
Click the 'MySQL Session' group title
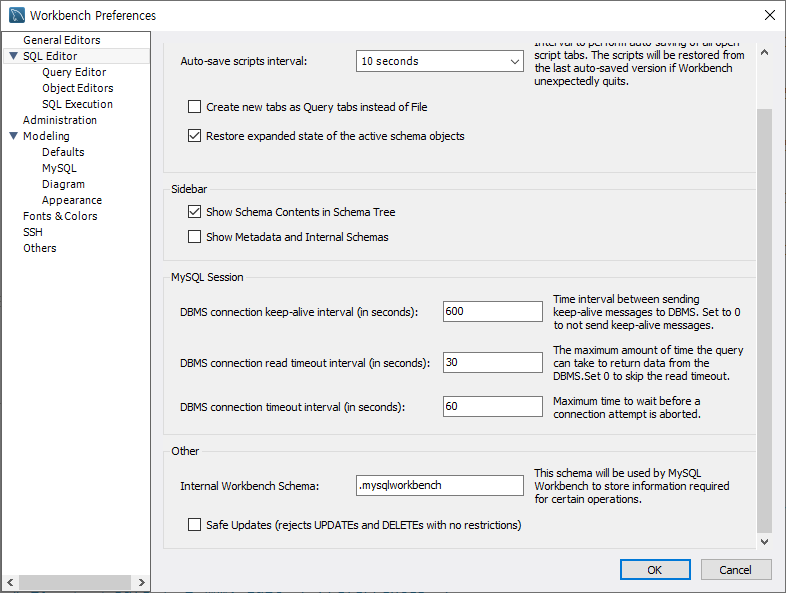coord(207,277)
